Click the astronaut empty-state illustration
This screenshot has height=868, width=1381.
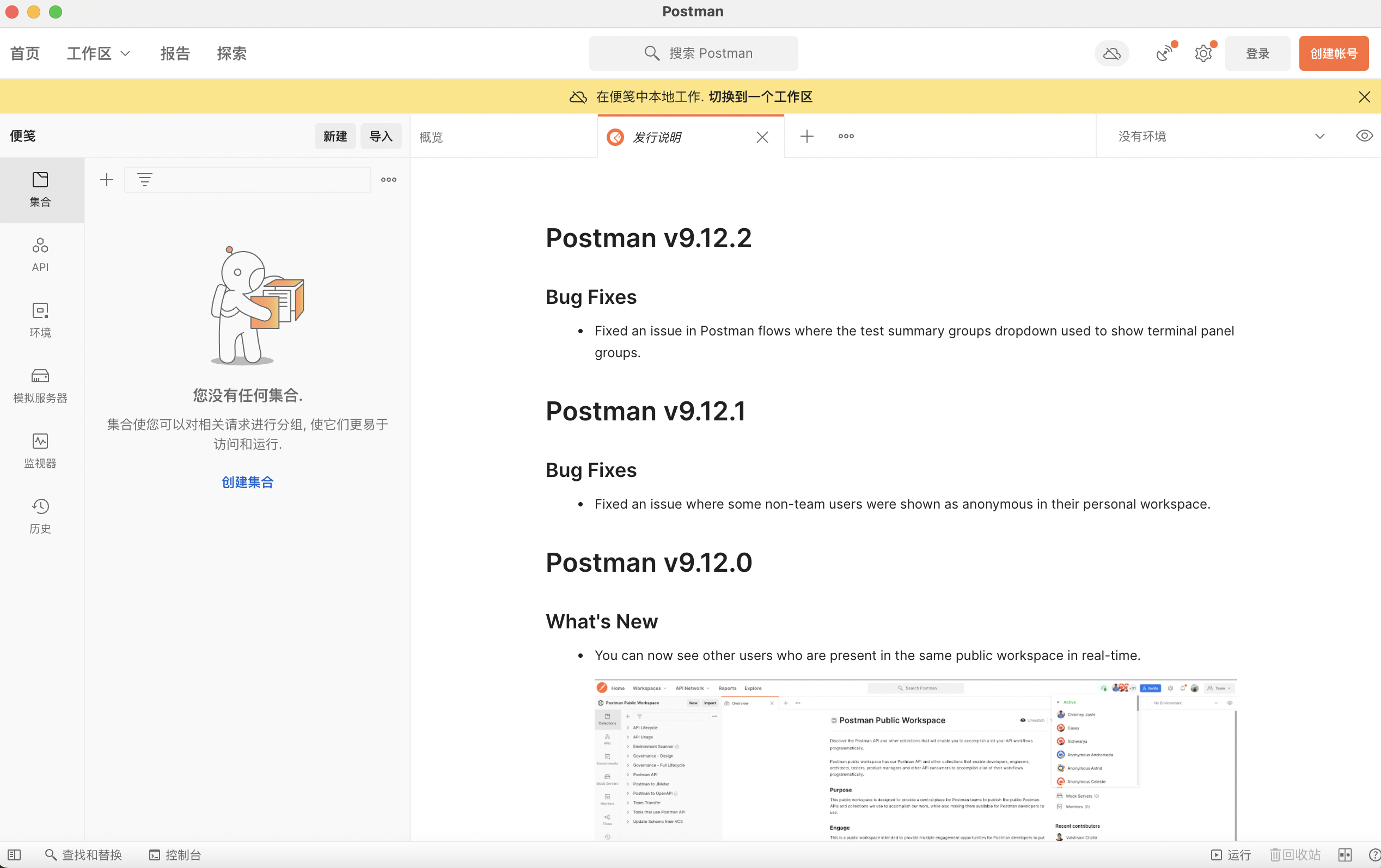click(257, 305)
